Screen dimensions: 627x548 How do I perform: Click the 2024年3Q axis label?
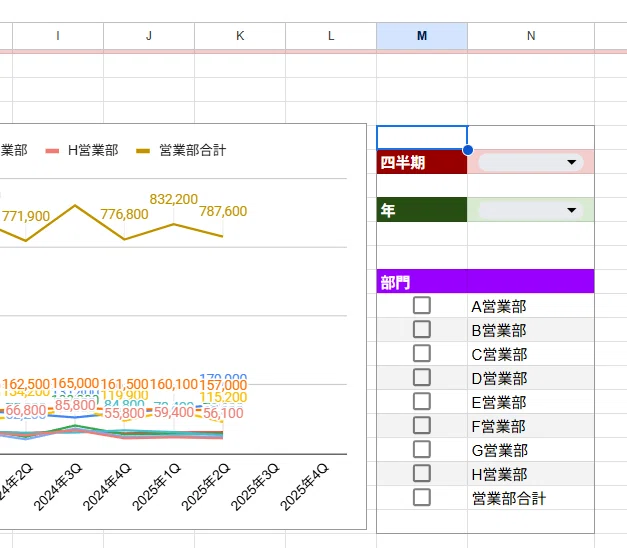click(58, 487)
